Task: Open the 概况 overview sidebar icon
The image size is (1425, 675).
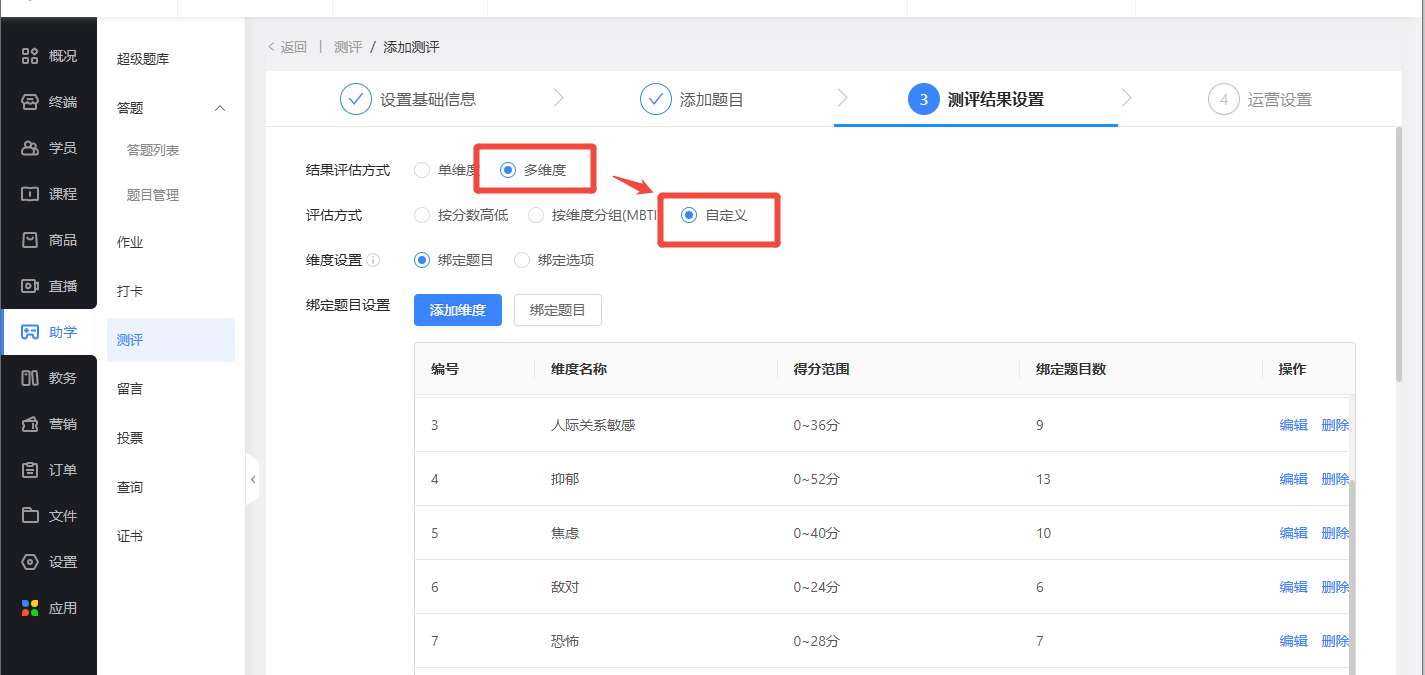Action: point(30,56)
